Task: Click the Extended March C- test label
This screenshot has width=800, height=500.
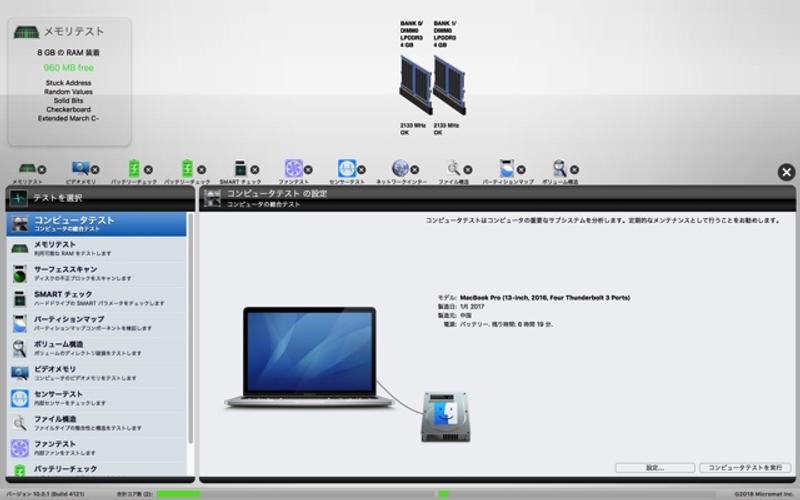Action: click(68, 118)
